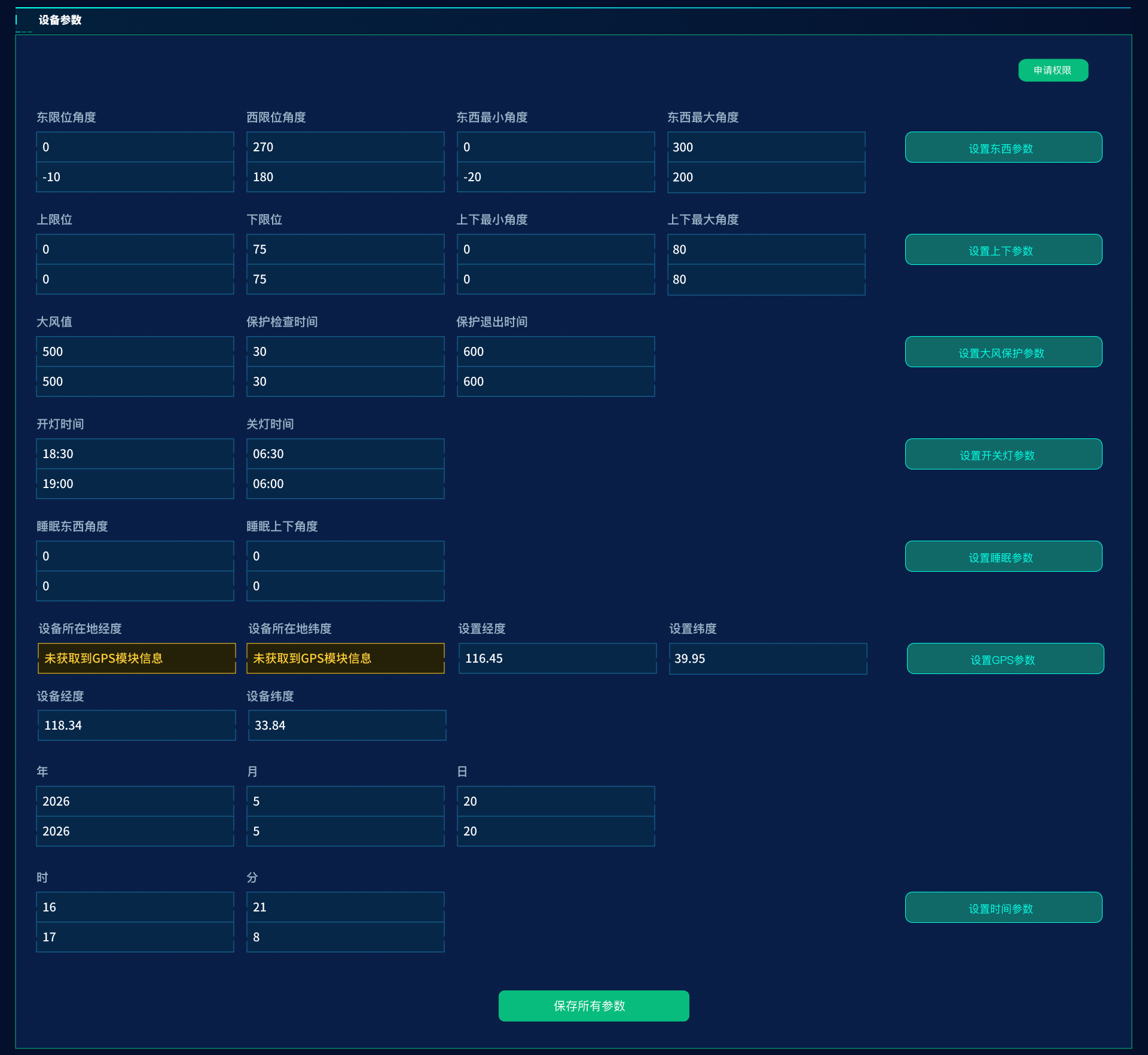Click the 设置大风保护参数 button
The image size is (1148, 1055).
point(1003,352)
